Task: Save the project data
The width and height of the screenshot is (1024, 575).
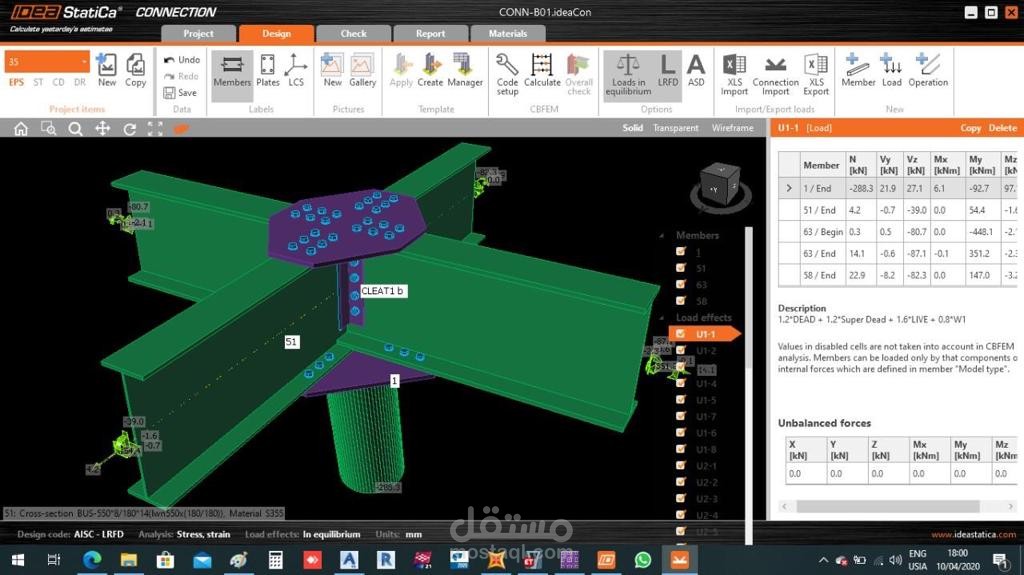Action: [x=180, y=93]
